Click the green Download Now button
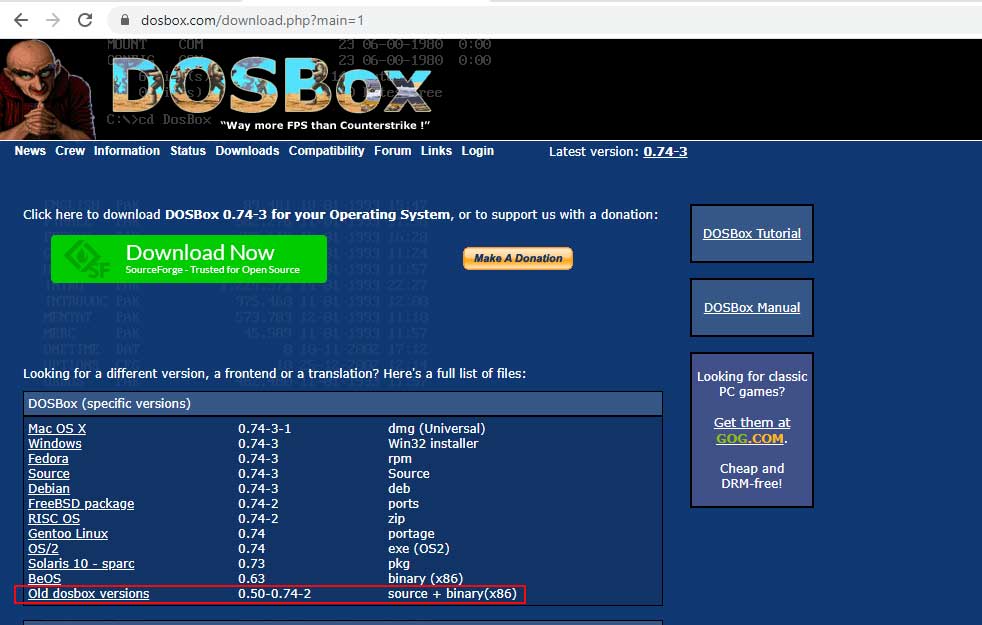This screenshot has height=625, width=982. click(189, 259)
